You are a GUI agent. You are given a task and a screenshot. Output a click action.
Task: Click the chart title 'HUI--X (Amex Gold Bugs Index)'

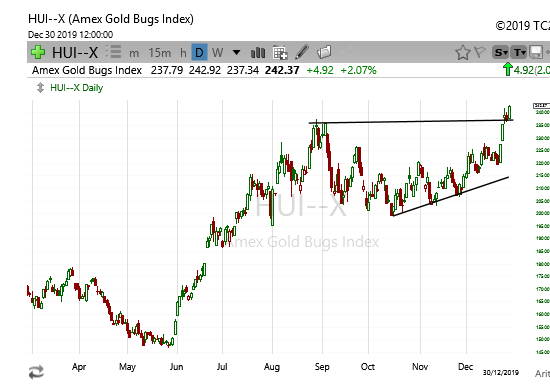(x=111, y=19)
